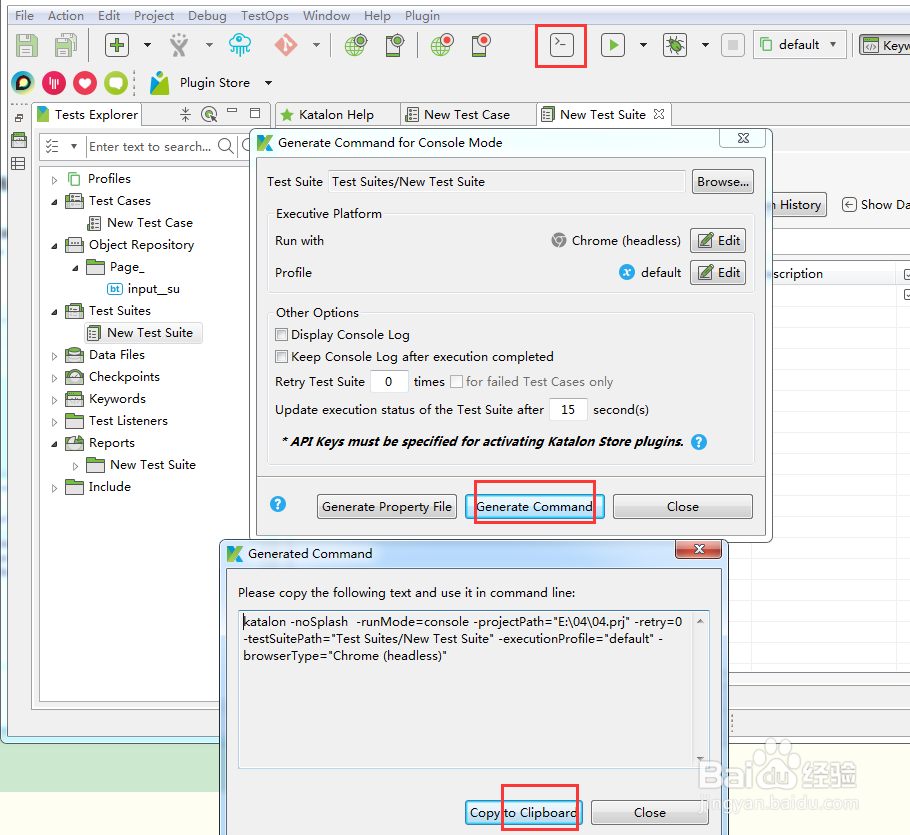Click the Record Mobile device icon

pos(481,45)
